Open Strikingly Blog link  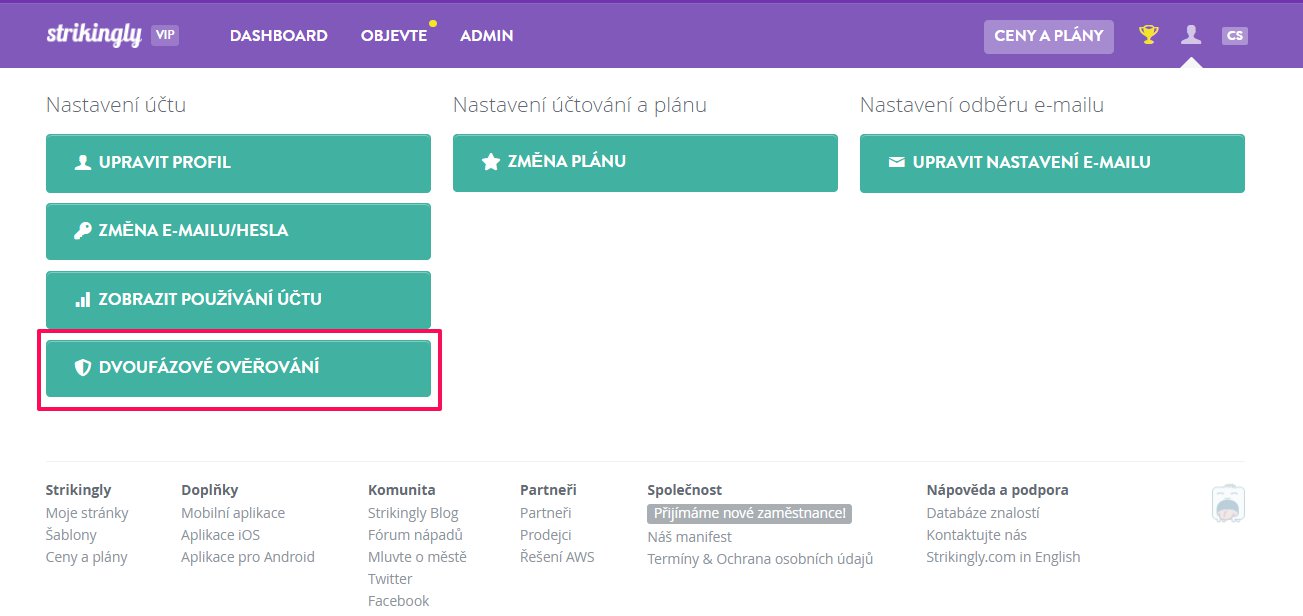point(413,513)
